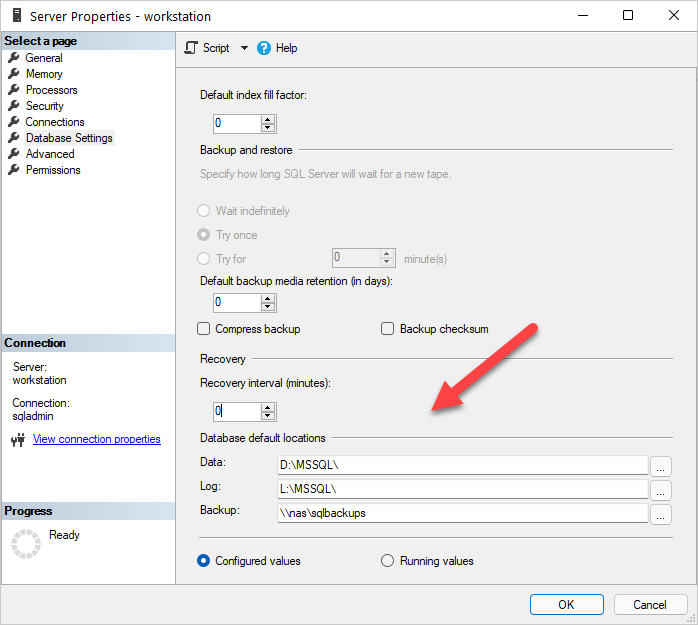This screenshot has width=698, height=625.
Task: Click the wrench icon beside Memory
Action: [x=14, y=73]
